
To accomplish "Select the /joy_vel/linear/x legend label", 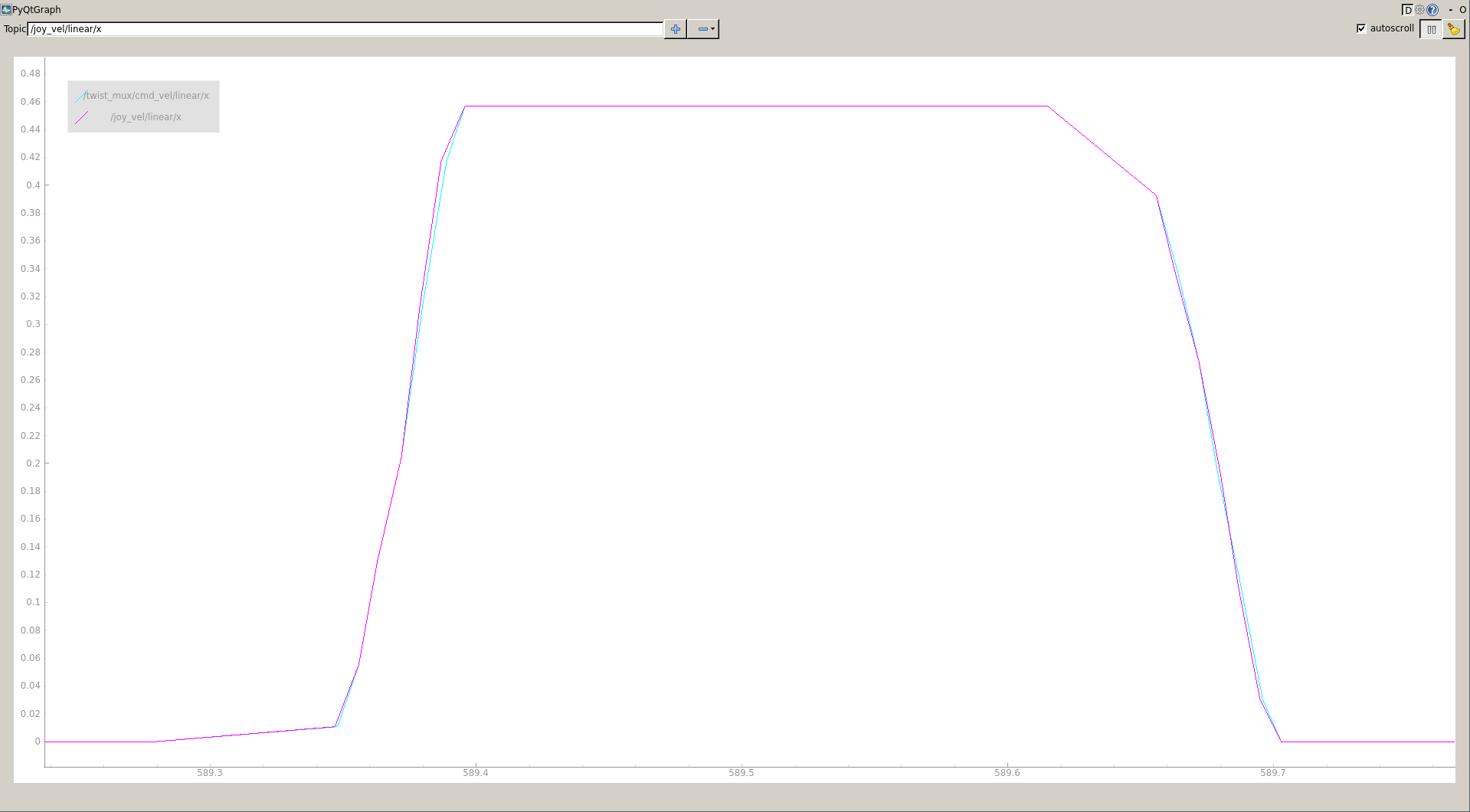I will 146,117.
